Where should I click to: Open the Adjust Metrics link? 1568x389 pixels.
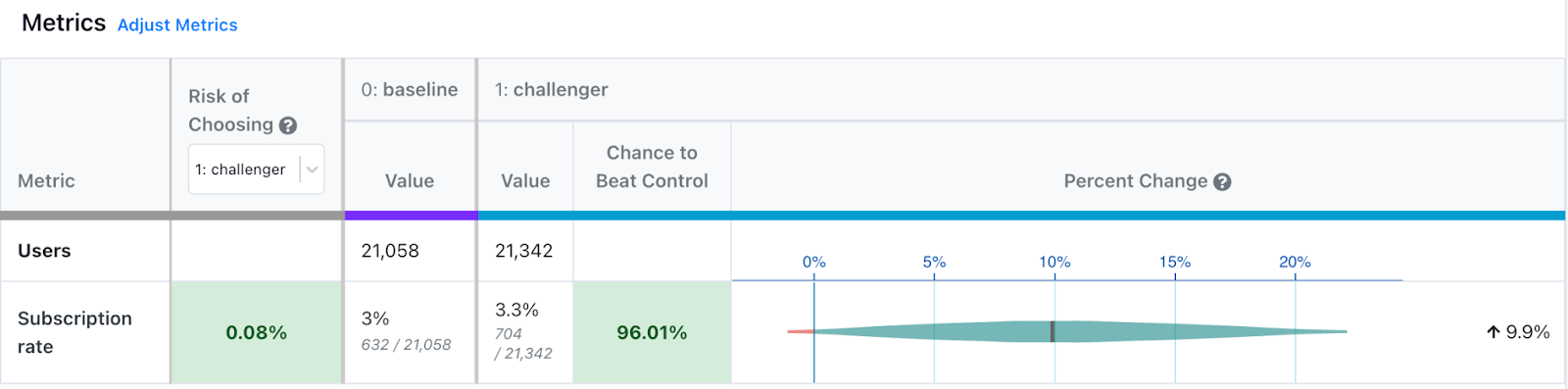[177, 24]
